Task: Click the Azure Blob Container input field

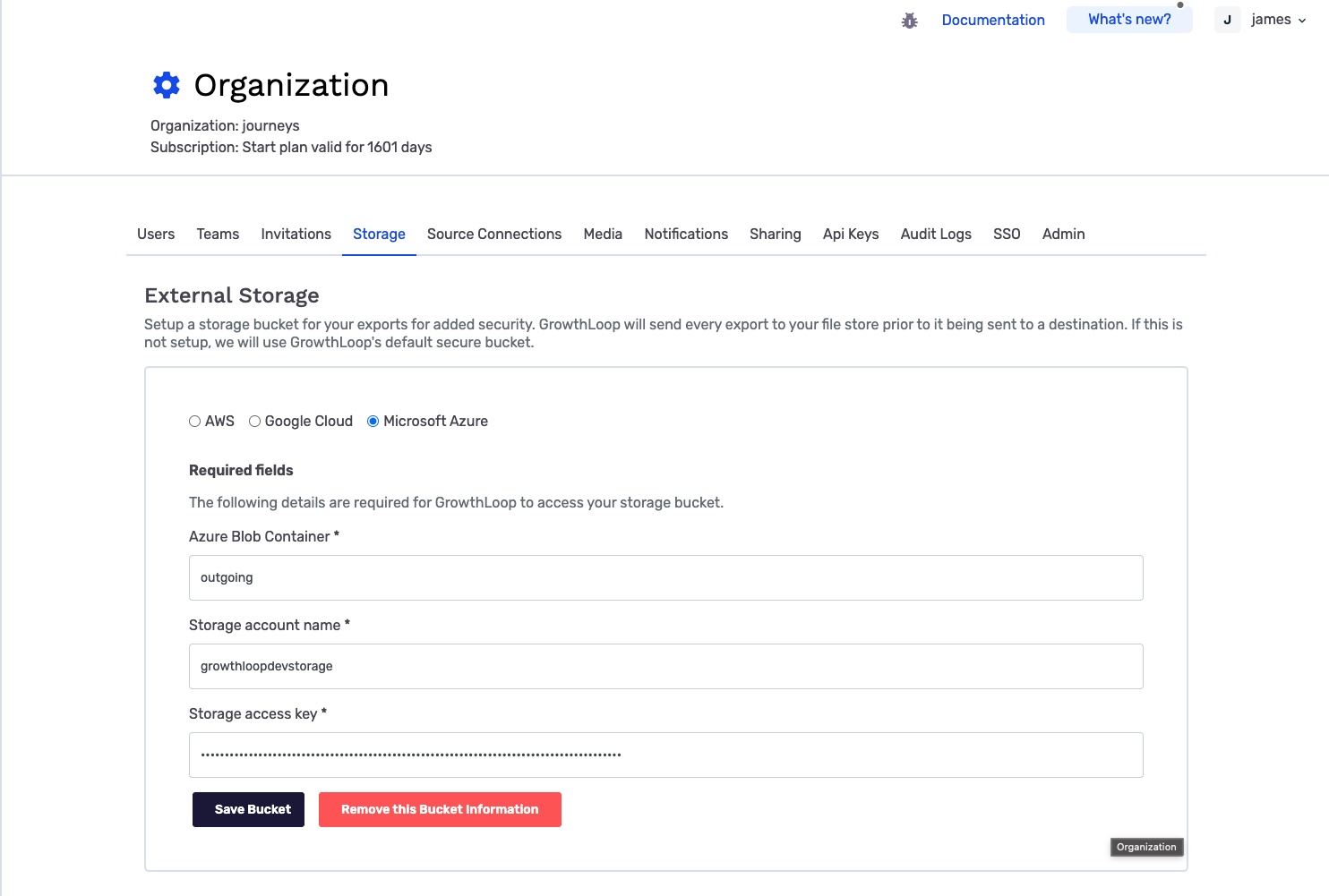Action: tap(665, 577)
